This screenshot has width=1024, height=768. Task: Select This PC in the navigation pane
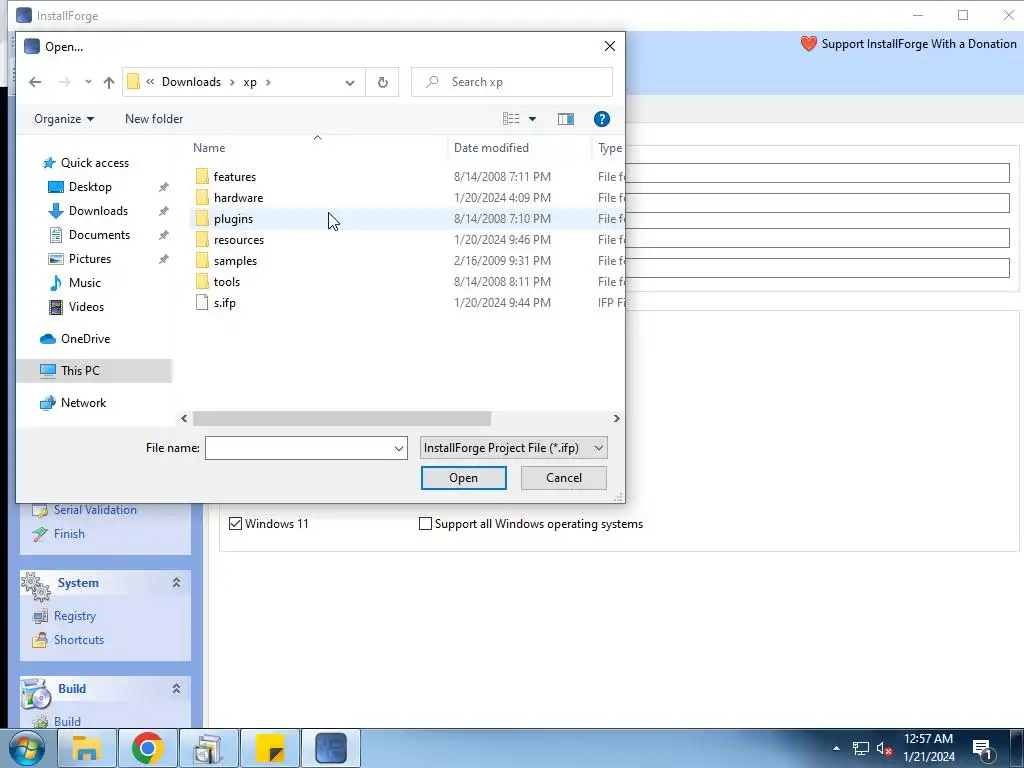tap(80, 371)
